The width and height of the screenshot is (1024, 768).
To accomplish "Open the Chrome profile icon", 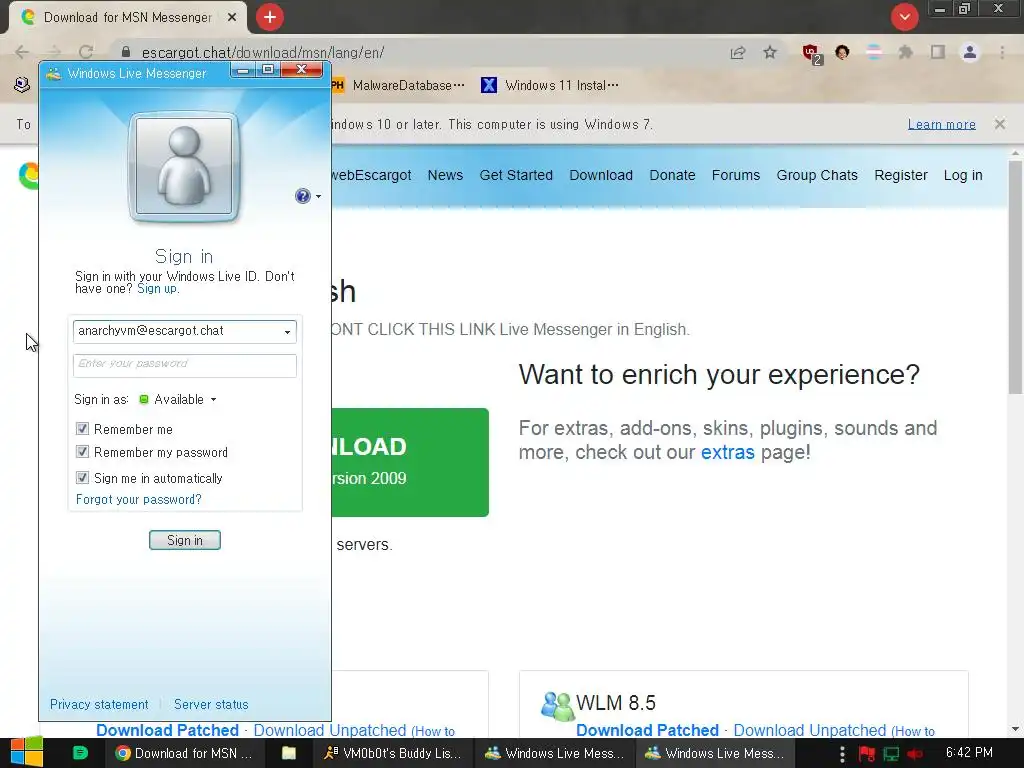I will (x=970, y=52).
